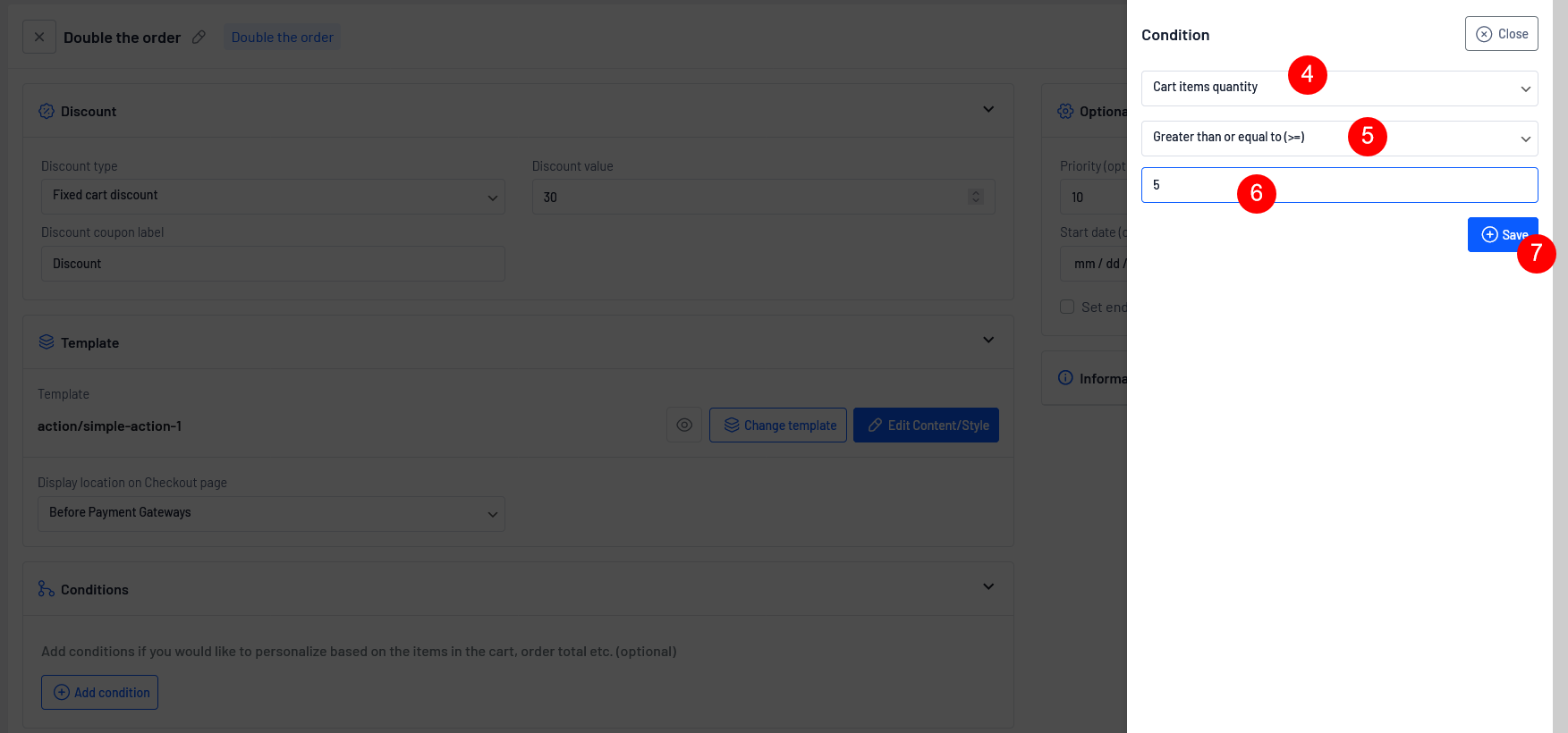Click the Discount section badge icon

click(47, 112)
